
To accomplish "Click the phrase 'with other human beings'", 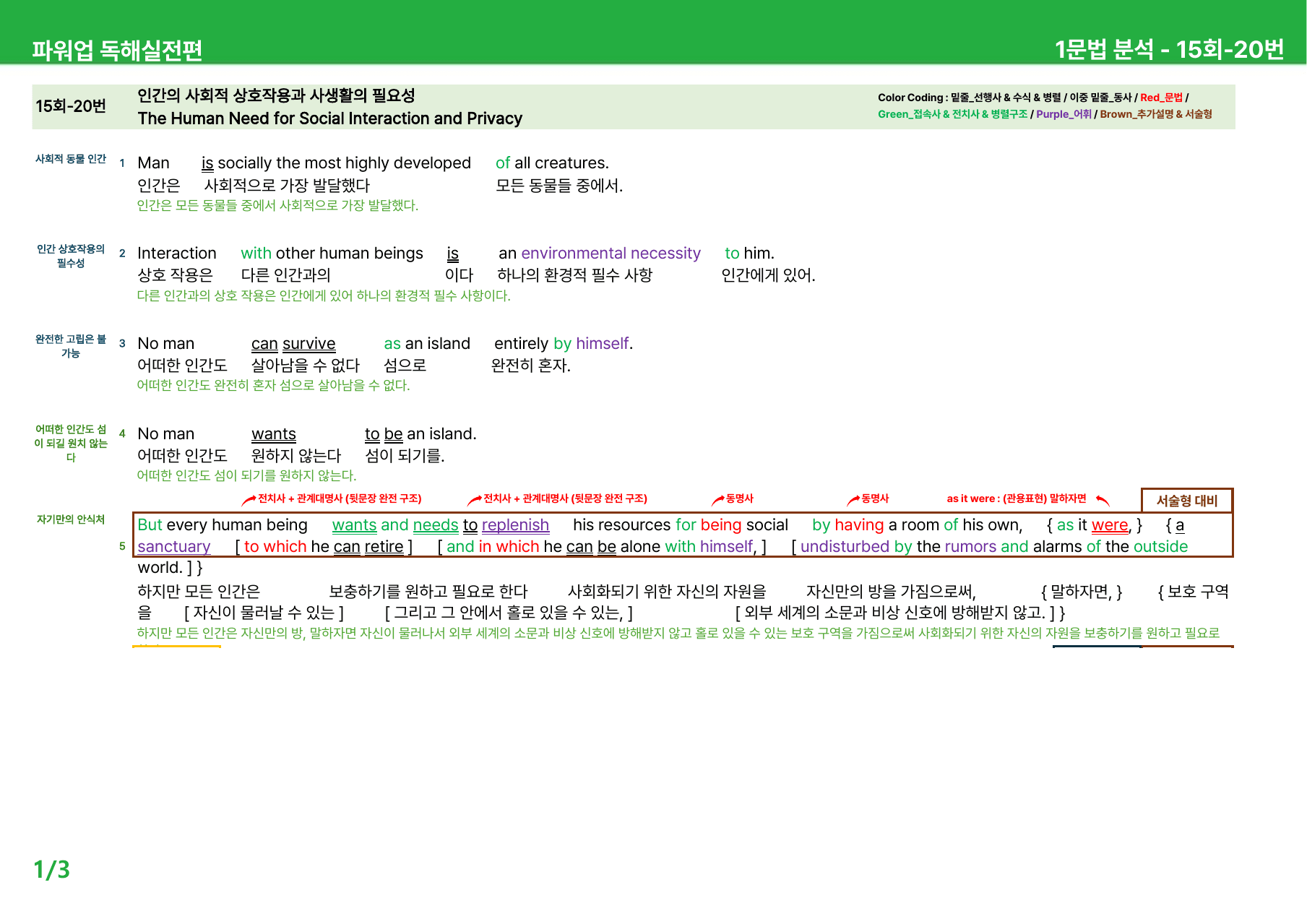I will tap(332, 254).
